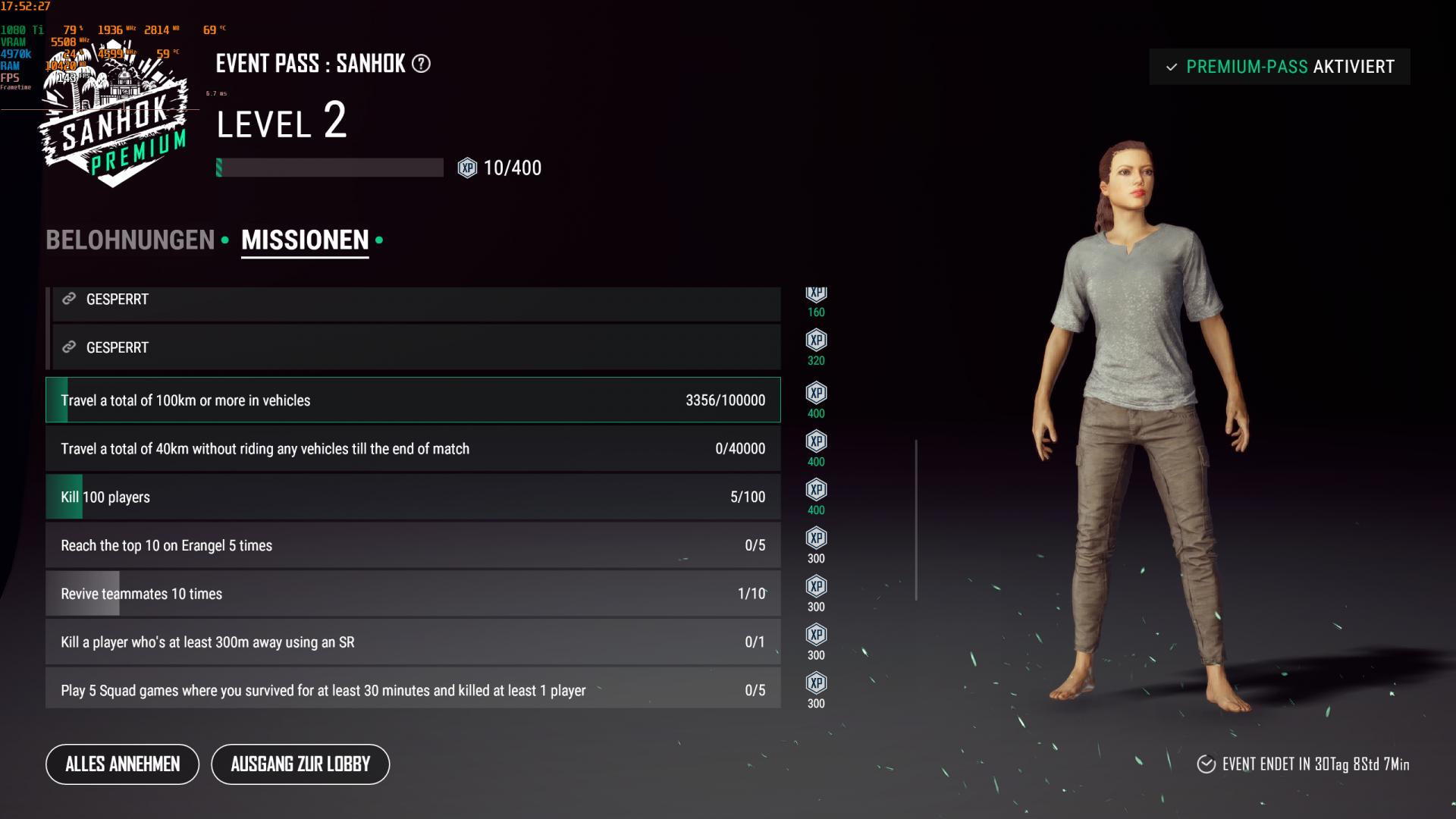Screen dimensions: 1456x819
Task: Click the XP badge for 100km vehicles mission
Action: coord(816,393)
